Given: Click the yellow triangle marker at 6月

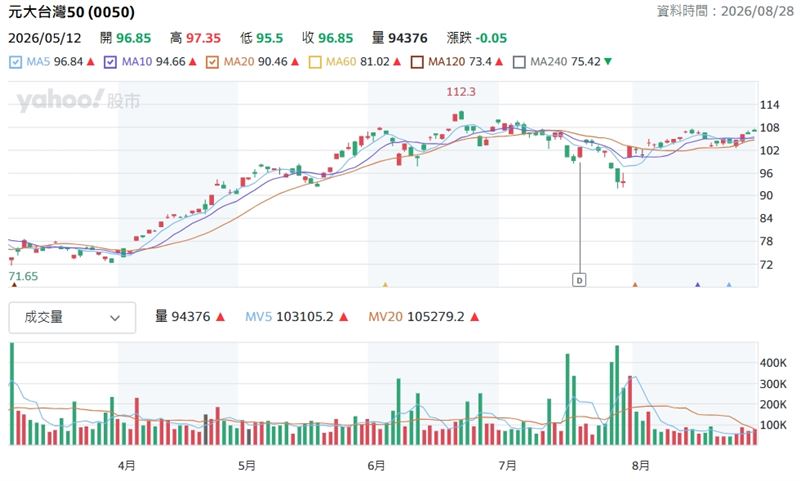Looking at the screenshot, I should coord(385,285).
